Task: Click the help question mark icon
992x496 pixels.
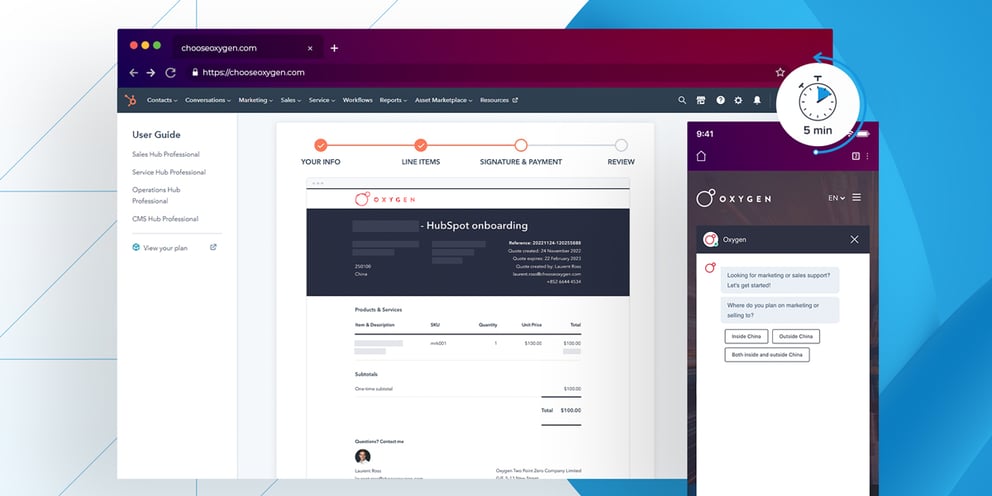Action: tap(719, 100)
